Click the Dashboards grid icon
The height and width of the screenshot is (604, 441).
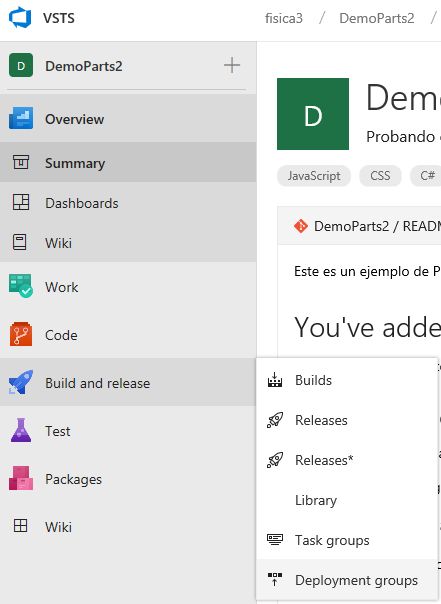[x=21, y=202]
